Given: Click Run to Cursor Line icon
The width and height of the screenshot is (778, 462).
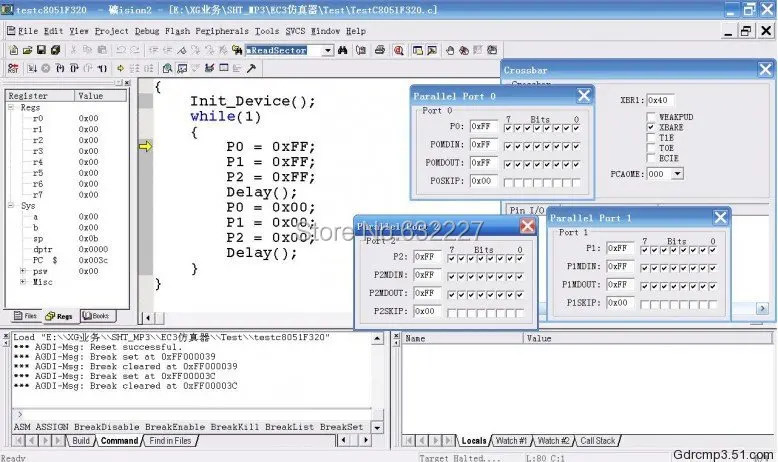Looking at the screenshot, I should (x=102, y=68).
